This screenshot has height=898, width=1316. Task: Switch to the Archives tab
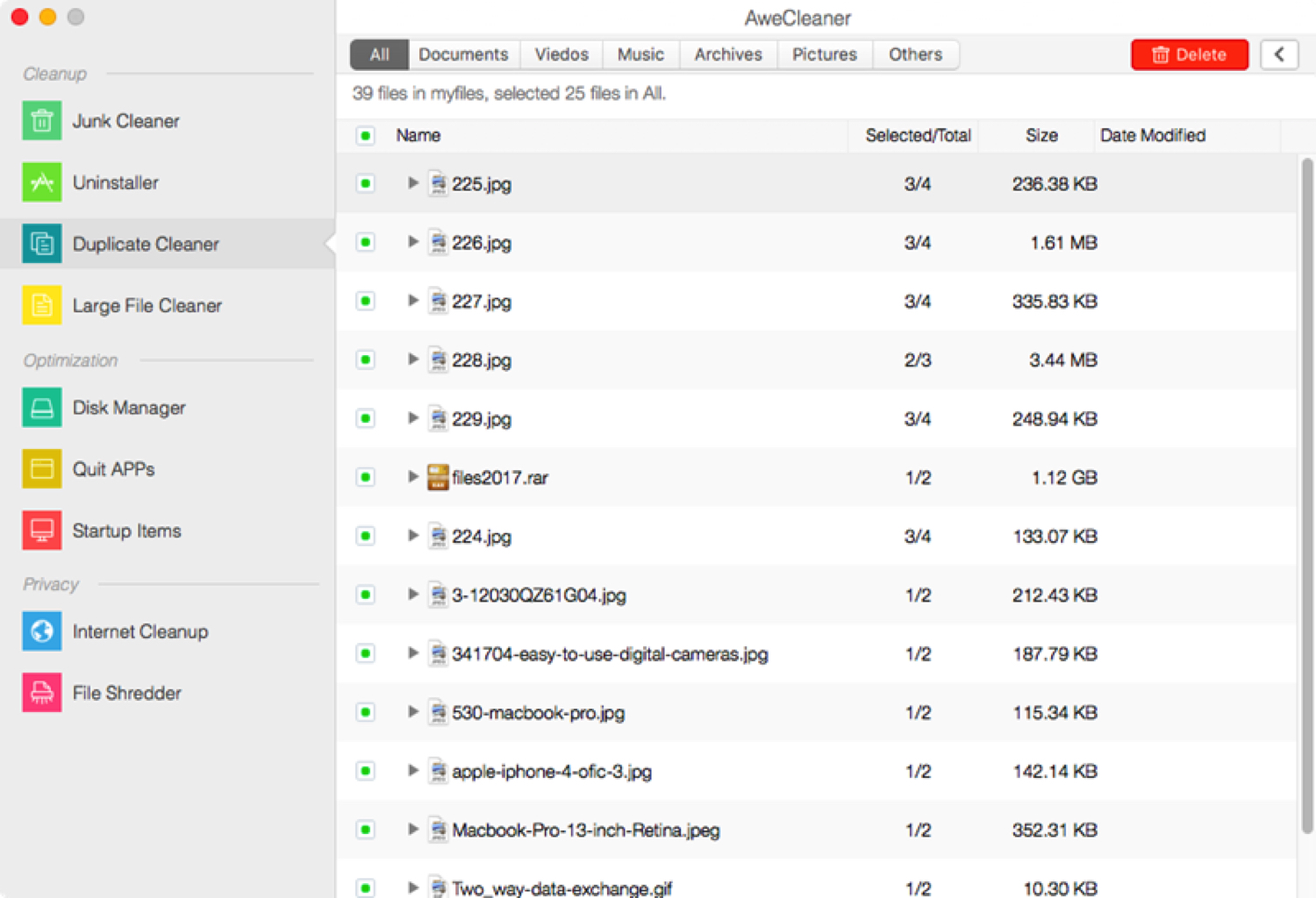pos(727,54)
